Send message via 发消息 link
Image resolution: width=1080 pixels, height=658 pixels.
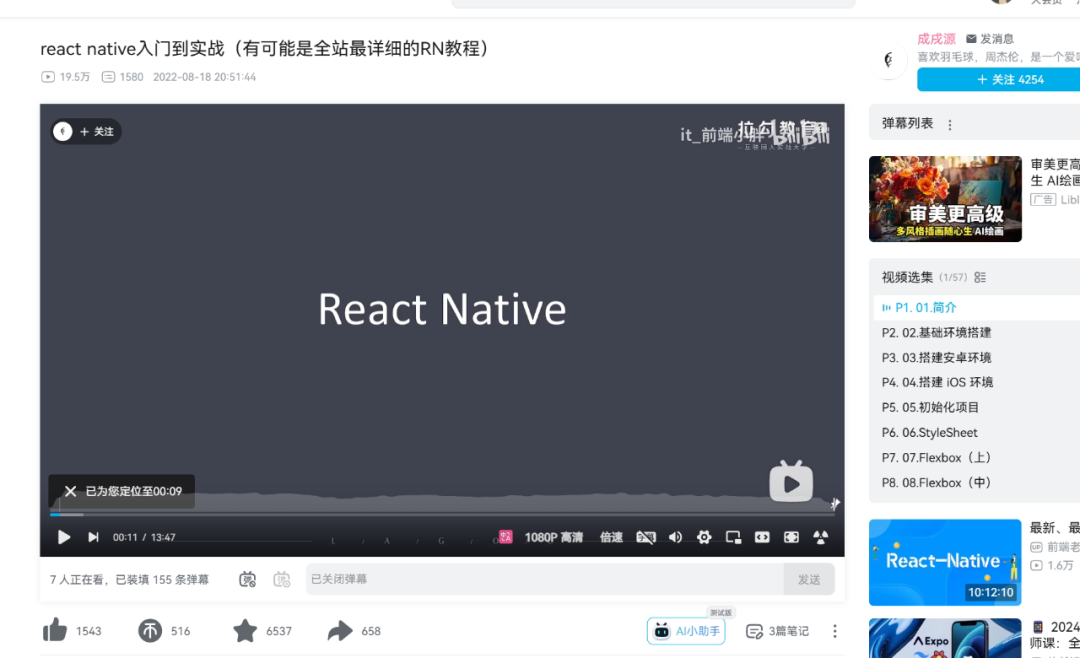pos(990,39)
